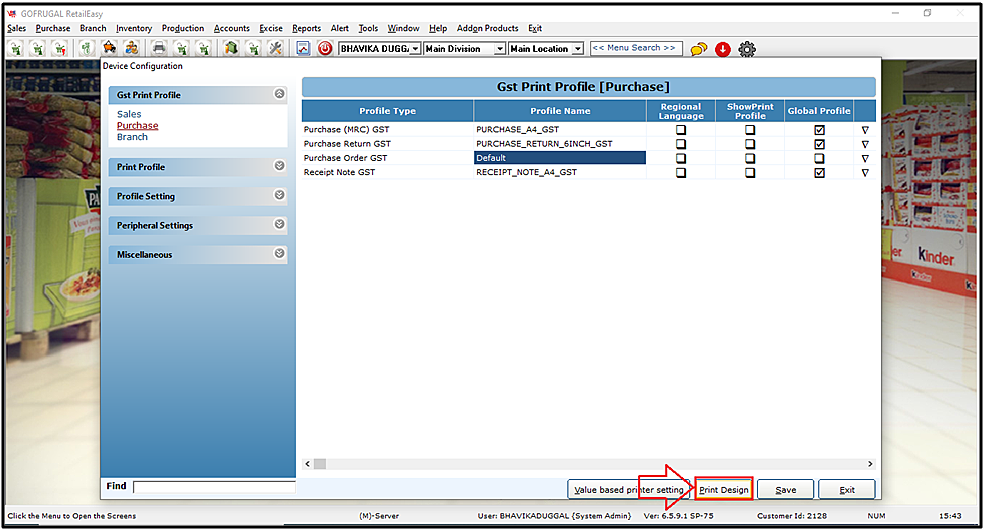Click the green cart icon with red mark
Screen dimensions: 984x530
tap(60, 48)
